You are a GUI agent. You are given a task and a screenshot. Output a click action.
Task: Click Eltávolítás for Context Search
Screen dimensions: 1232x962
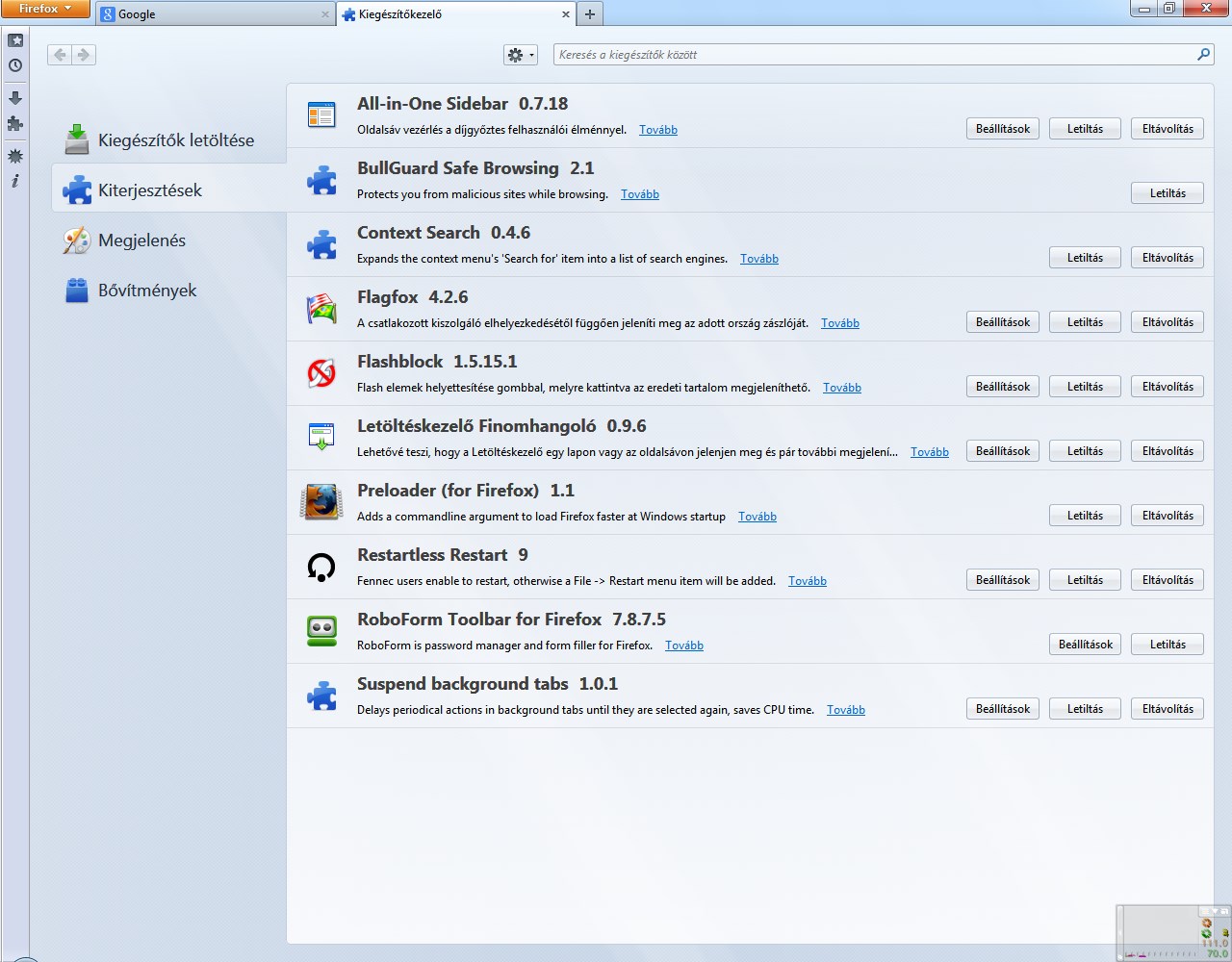[1168, 258]
